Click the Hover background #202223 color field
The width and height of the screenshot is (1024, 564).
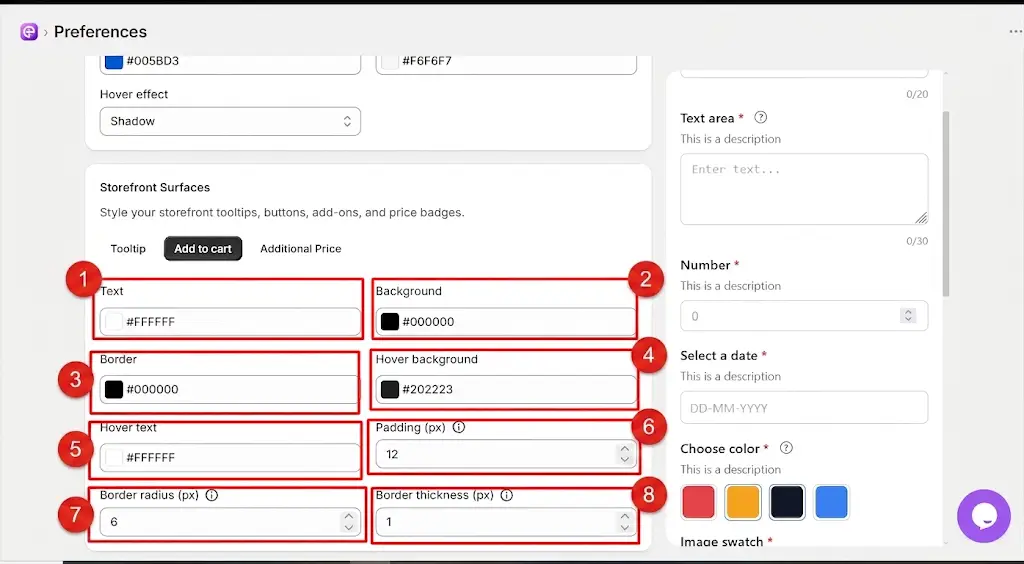point(505,390)
